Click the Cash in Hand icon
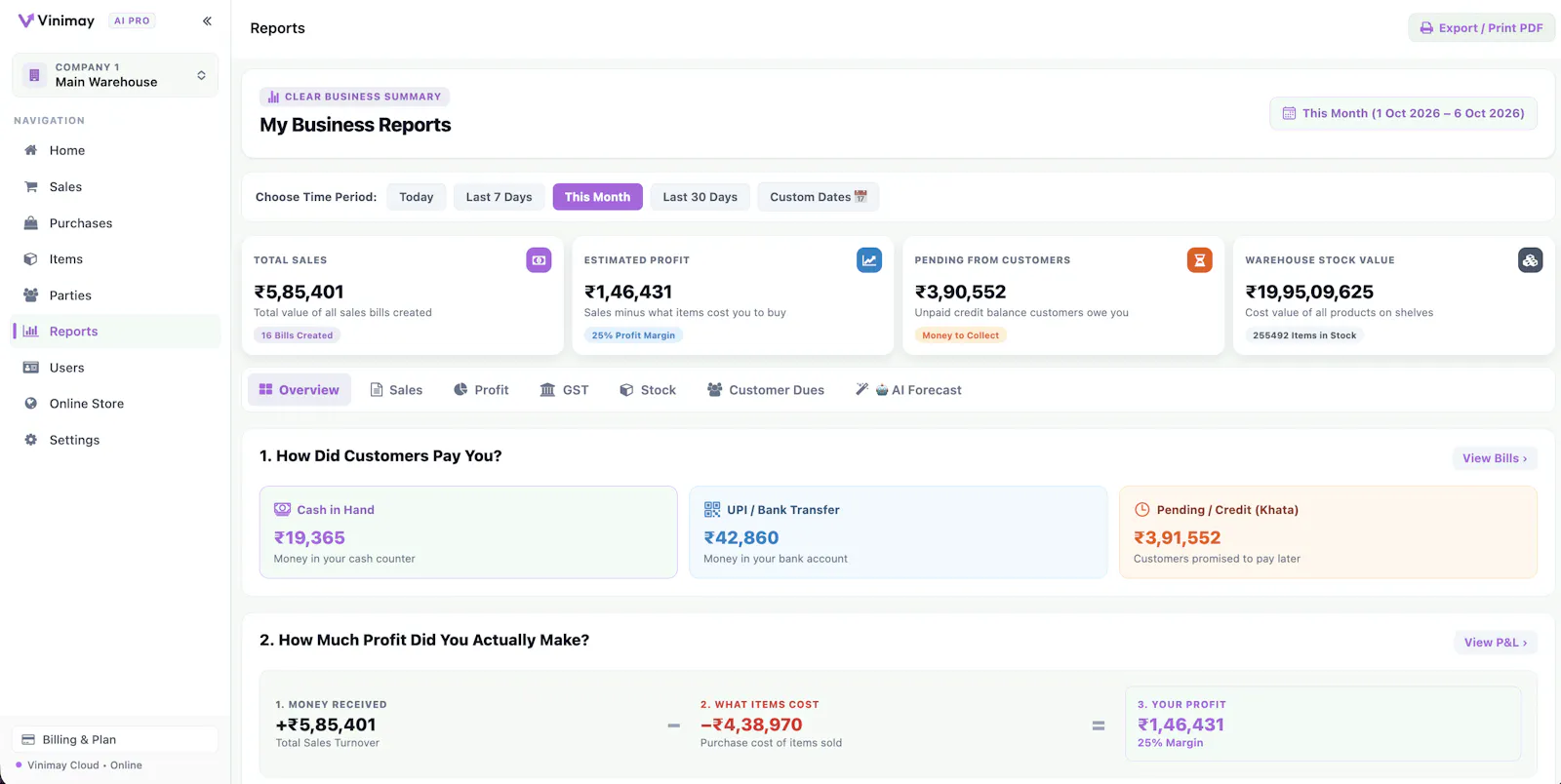1561x784 pixels. point(283,509)
